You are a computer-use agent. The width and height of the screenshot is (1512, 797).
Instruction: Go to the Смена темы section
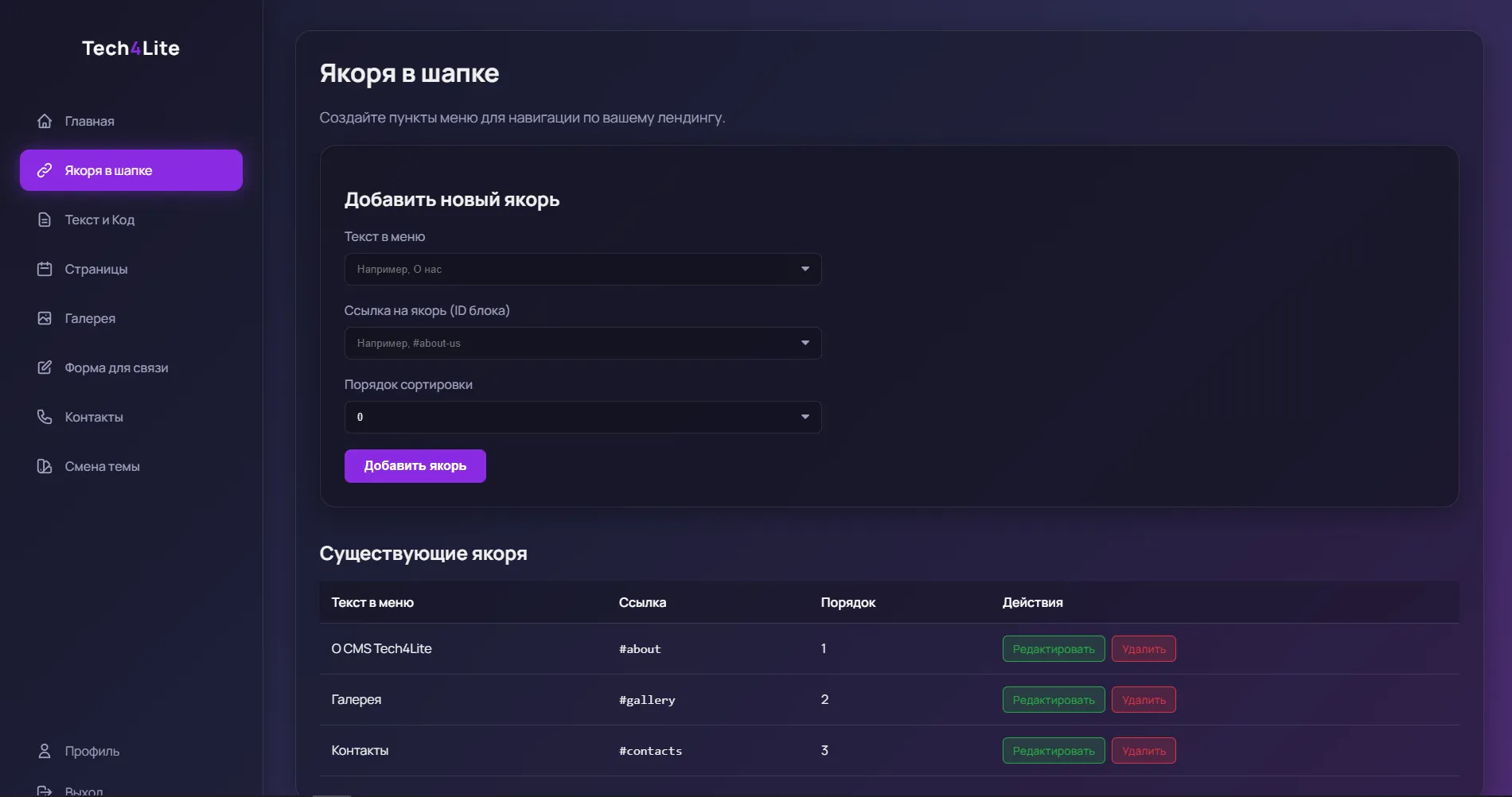[x=102, y=466]
